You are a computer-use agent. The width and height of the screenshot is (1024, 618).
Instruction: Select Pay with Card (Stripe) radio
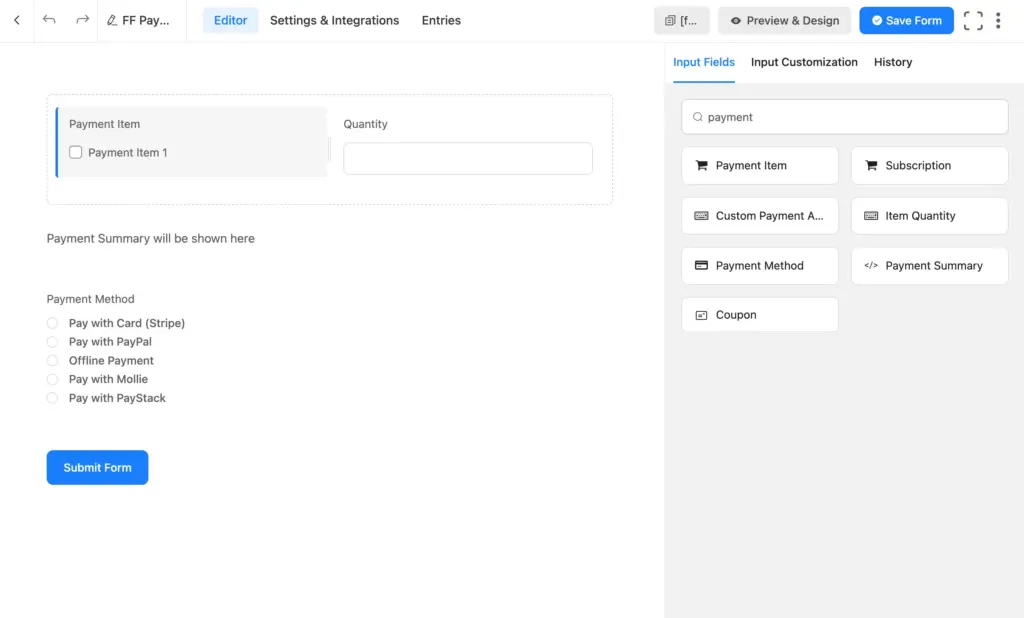(52, 323)
